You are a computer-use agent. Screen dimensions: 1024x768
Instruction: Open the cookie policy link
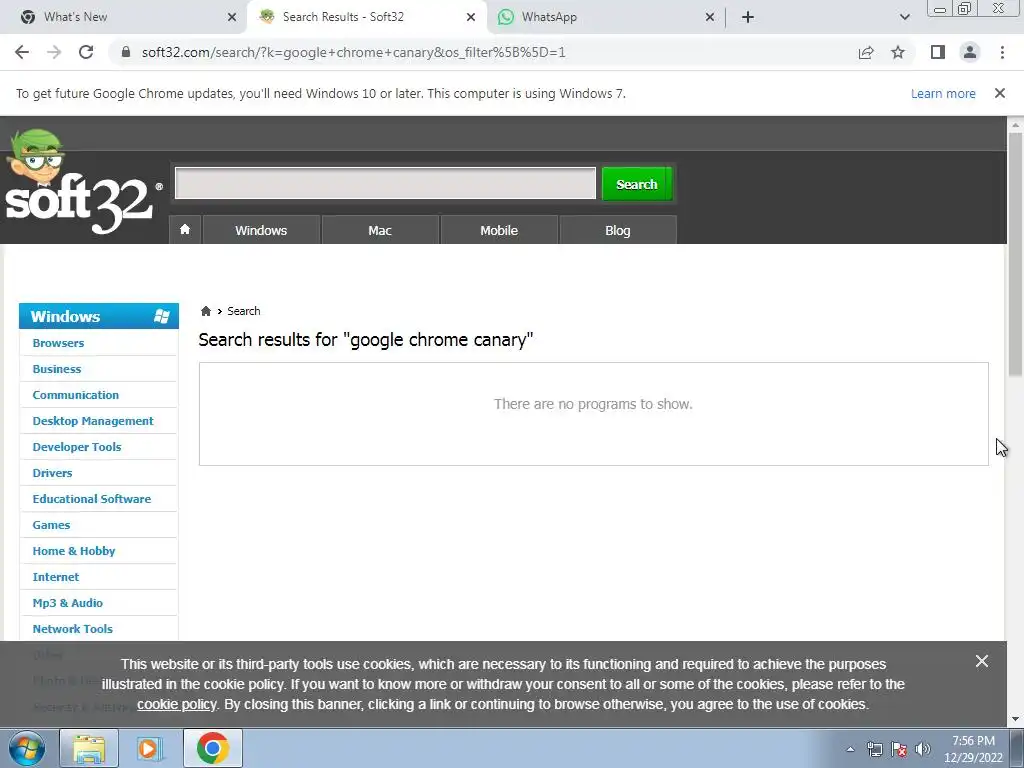coord(176,705)
